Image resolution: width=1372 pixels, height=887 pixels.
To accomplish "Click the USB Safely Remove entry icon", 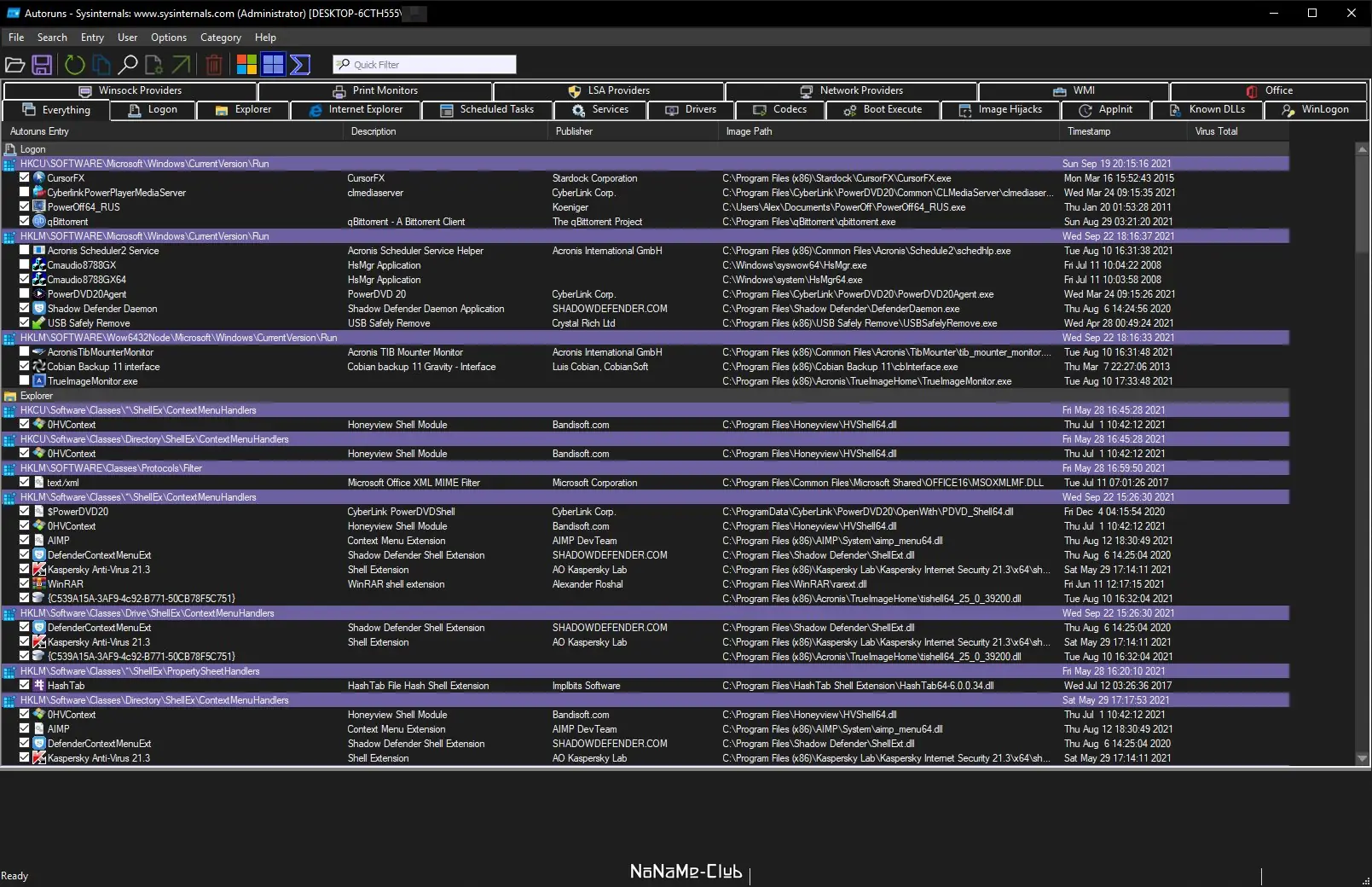I will [x=38, y=323].
